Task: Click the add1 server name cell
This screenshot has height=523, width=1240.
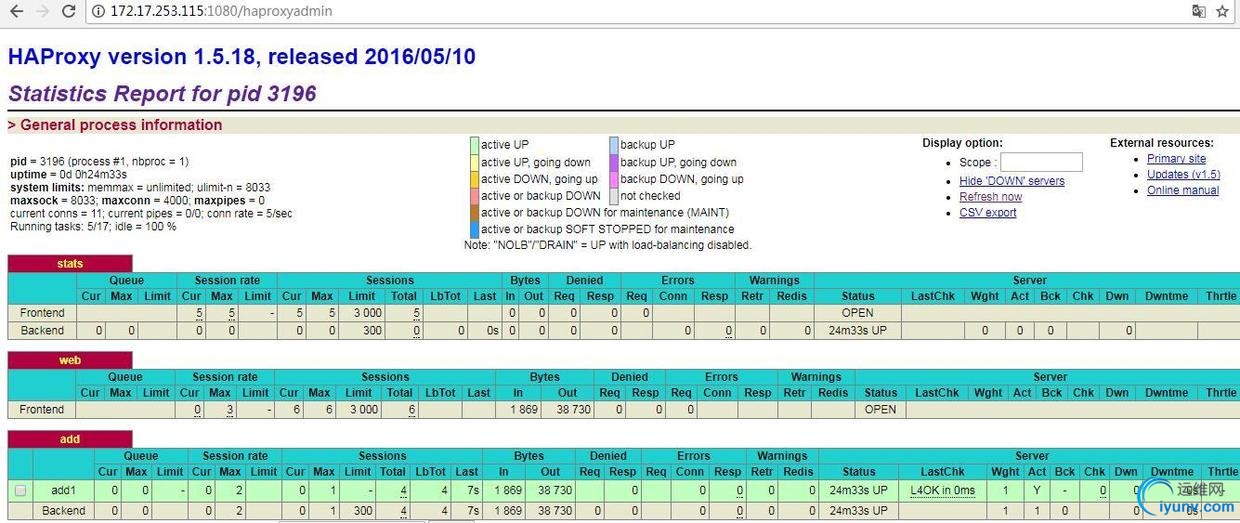Action: pyautogui.click(x=64, y=491)
